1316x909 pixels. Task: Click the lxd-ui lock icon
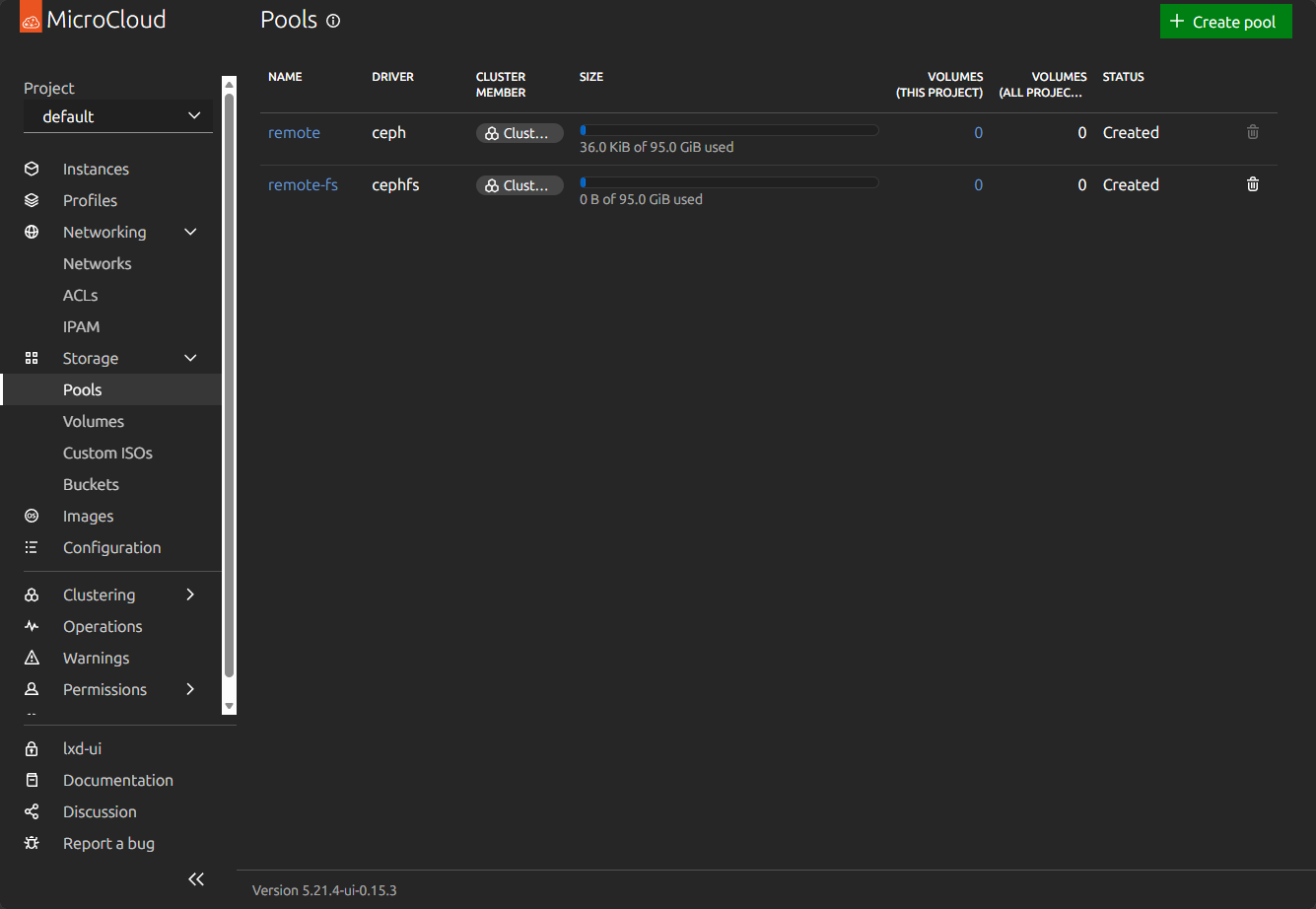pyautogui.click(x=32, y=748)
